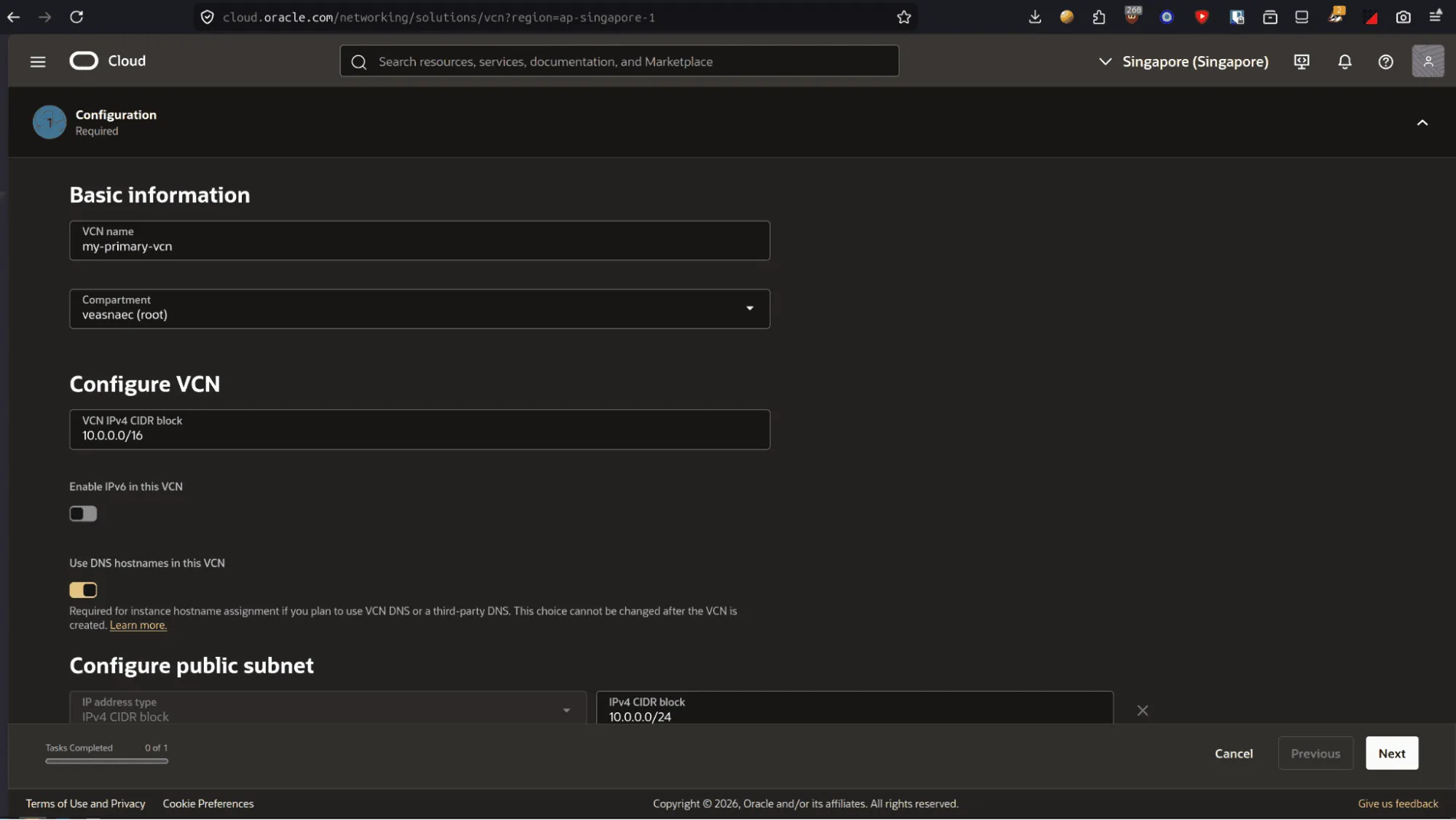Screen dimensions: 1456x820
Task: Go back with the browser back arrow
Action: pyautogui.click(x=13, y=17)
